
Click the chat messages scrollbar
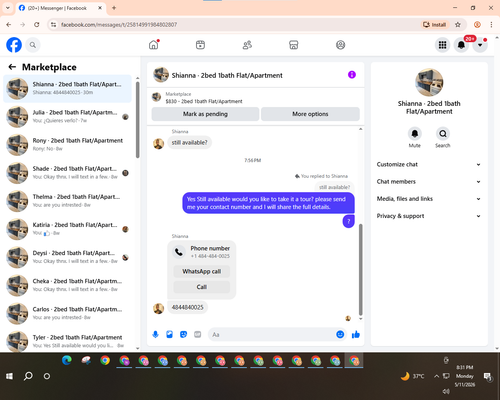coord(360,270)
